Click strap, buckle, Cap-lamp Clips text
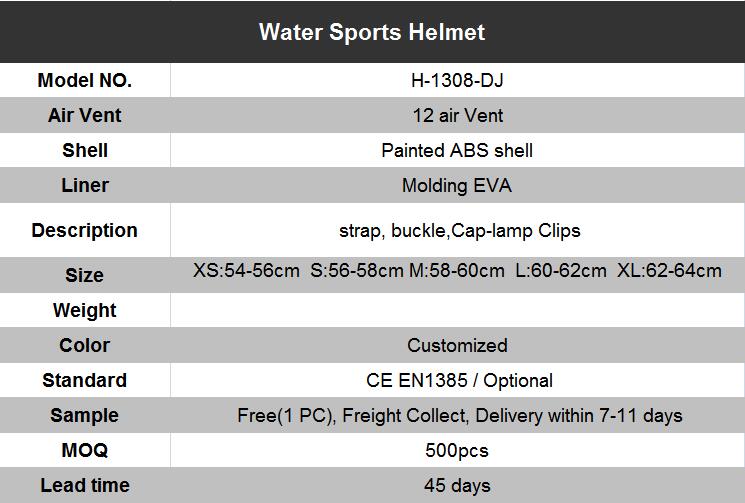Viewport: 745px width, 503px height. coord(460,231)
